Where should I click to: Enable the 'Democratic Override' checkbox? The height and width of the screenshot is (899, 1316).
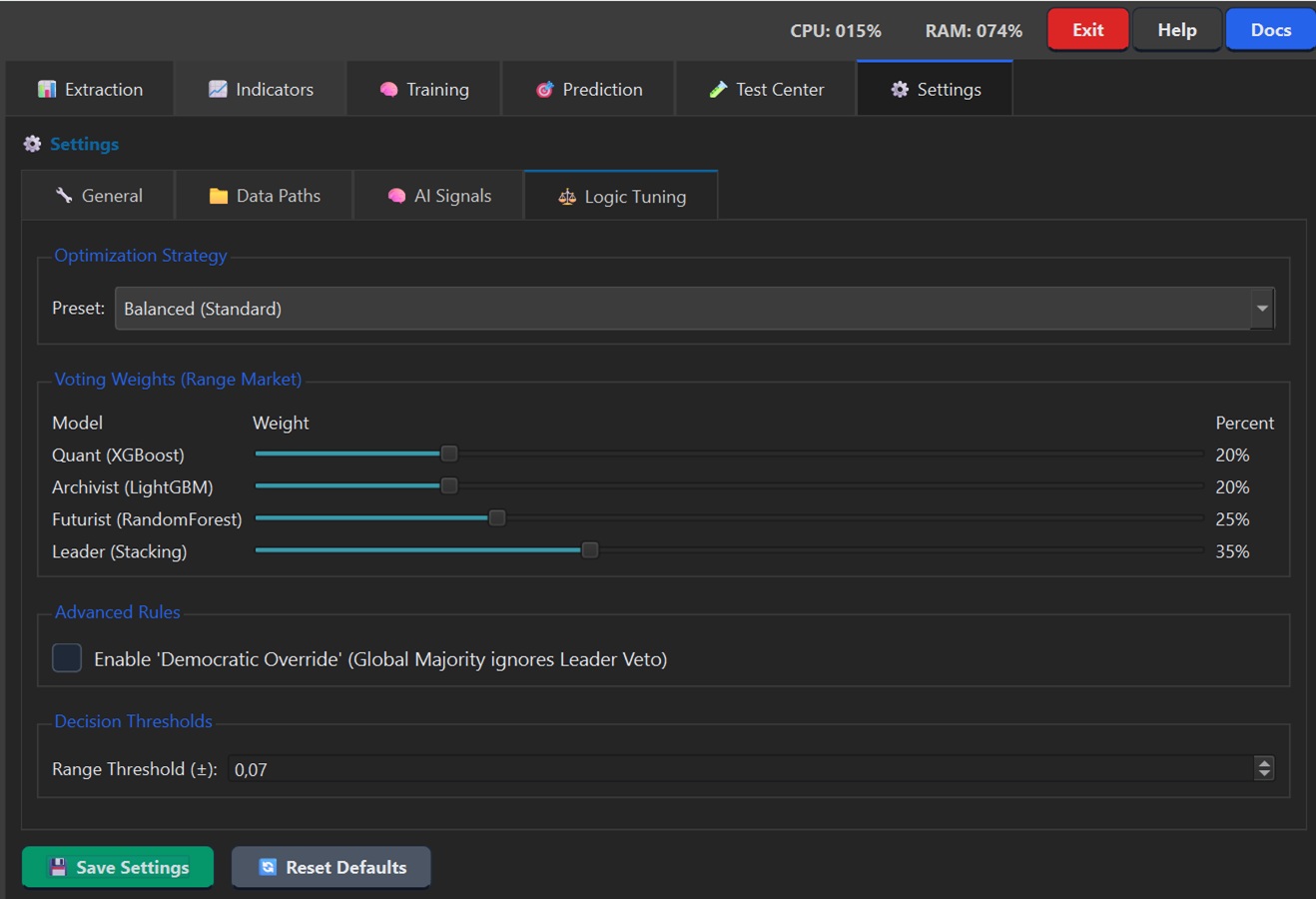coord(67,658)
